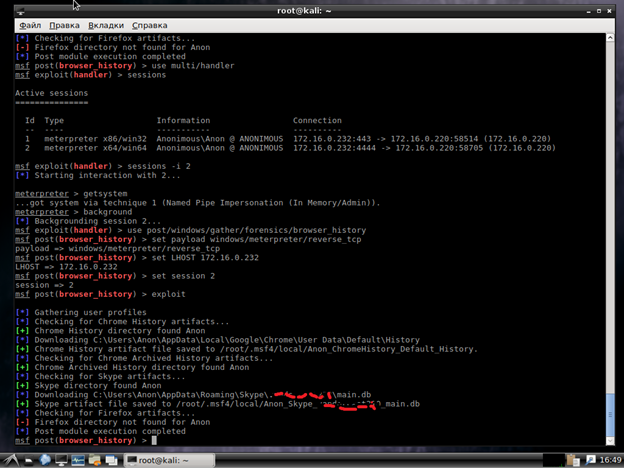Image resolution: width=624 pixels, height=468 pixels.
Task: Click the 'getsystem' command text
Action: point(105,194)
